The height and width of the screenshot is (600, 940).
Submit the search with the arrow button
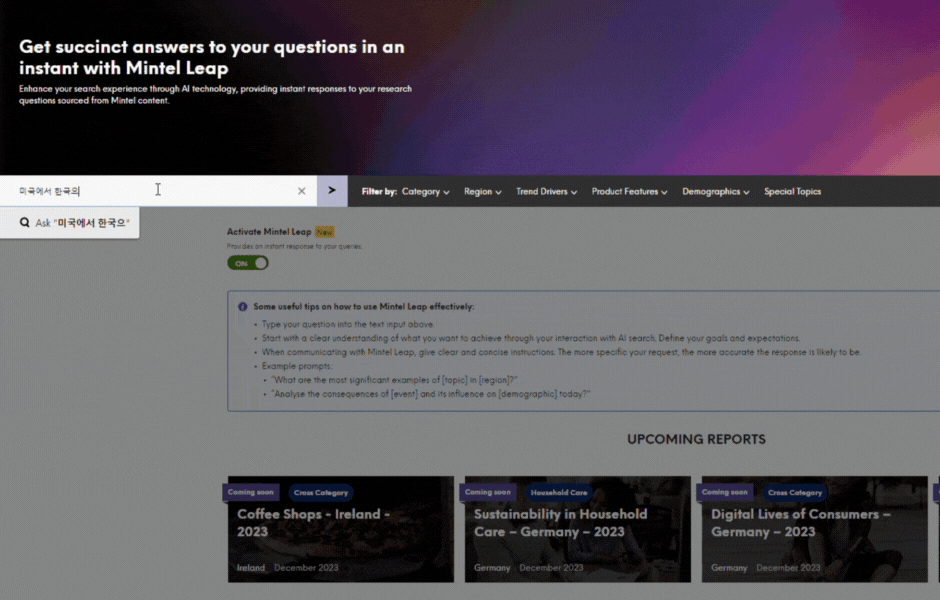tap(332, 191)
